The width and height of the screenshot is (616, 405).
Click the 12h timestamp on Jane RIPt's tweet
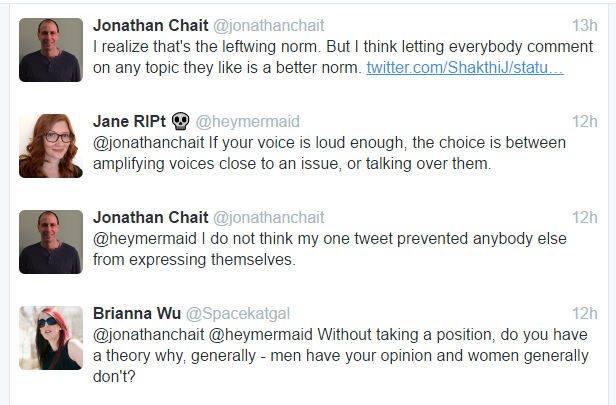585,121
